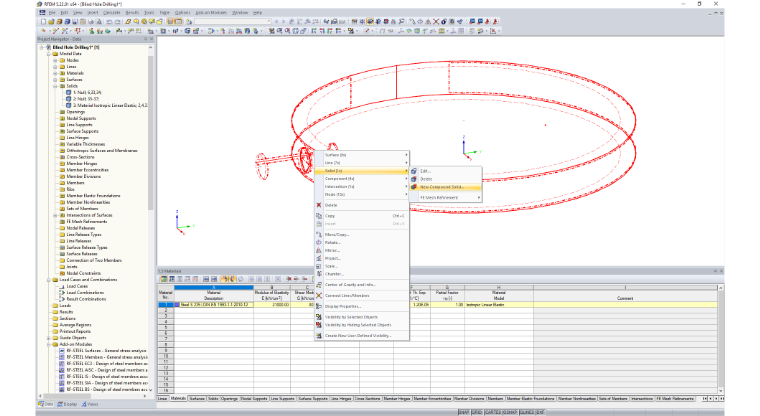
Task: Click the Delete solid icon in submenu
Action: tap(414, 179)
